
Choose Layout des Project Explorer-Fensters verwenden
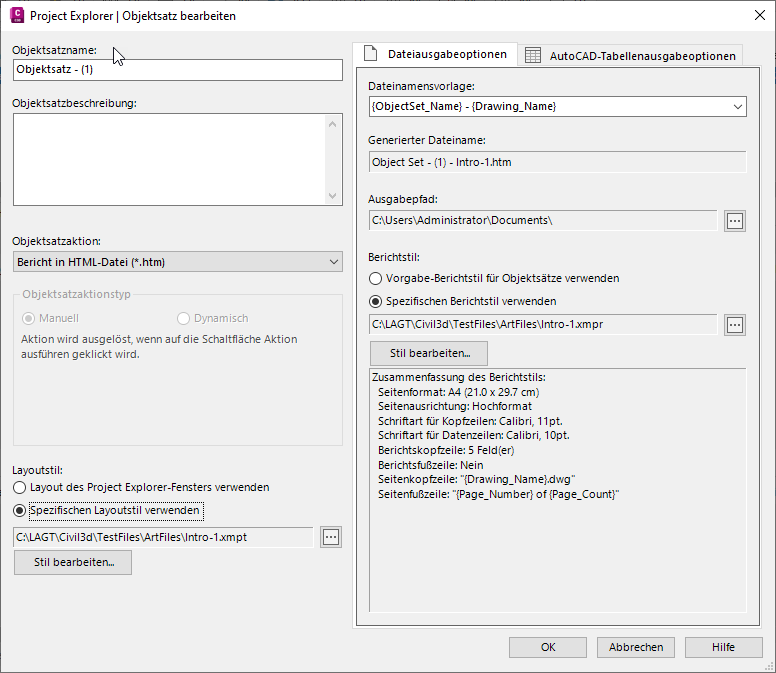21,487
